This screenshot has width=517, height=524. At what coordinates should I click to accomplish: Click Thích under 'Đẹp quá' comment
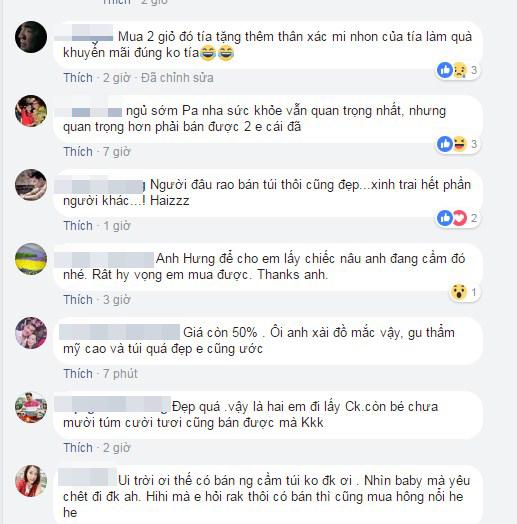(x=78, y=448)
